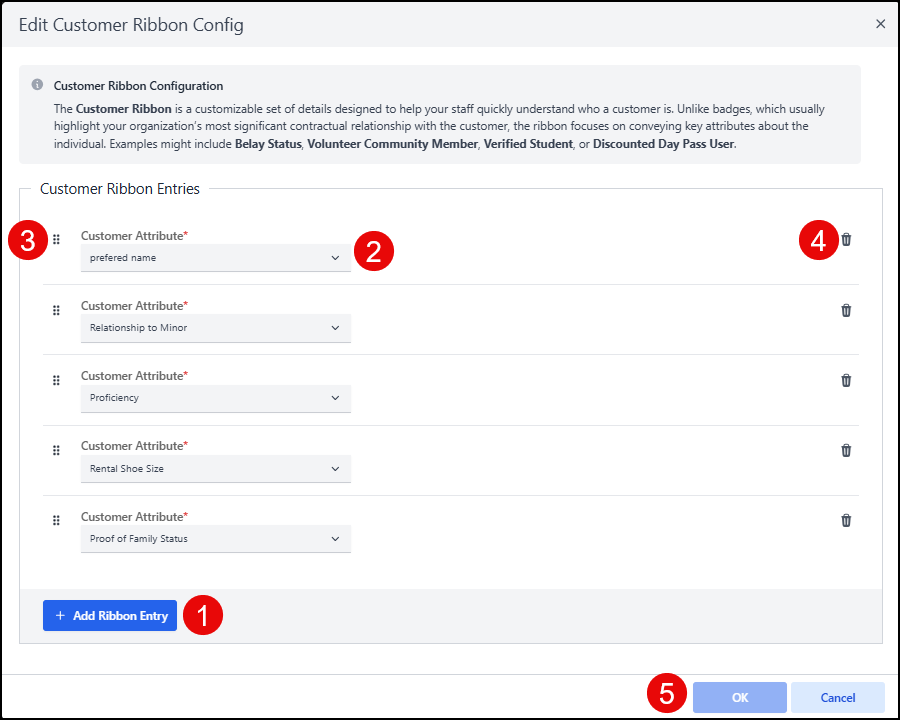Expand the Rental Shoe Size dropdown
900x720 pixels.
click(x=215, y=468)
